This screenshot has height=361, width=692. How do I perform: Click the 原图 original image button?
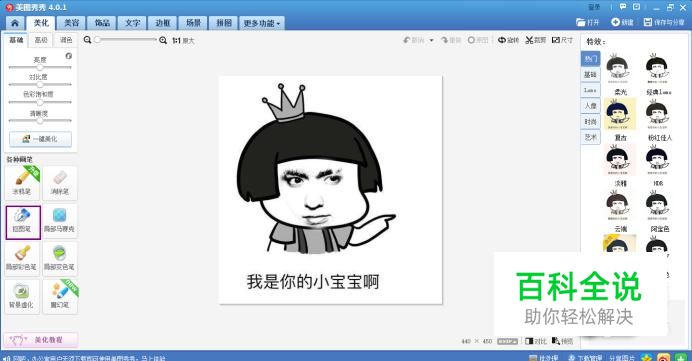pos(478,40)
